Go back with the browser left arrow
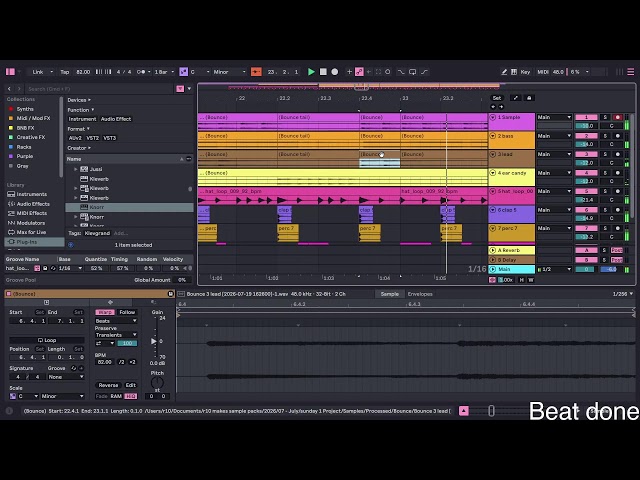This screenshot has height=480, width=640. click(9, 89)
